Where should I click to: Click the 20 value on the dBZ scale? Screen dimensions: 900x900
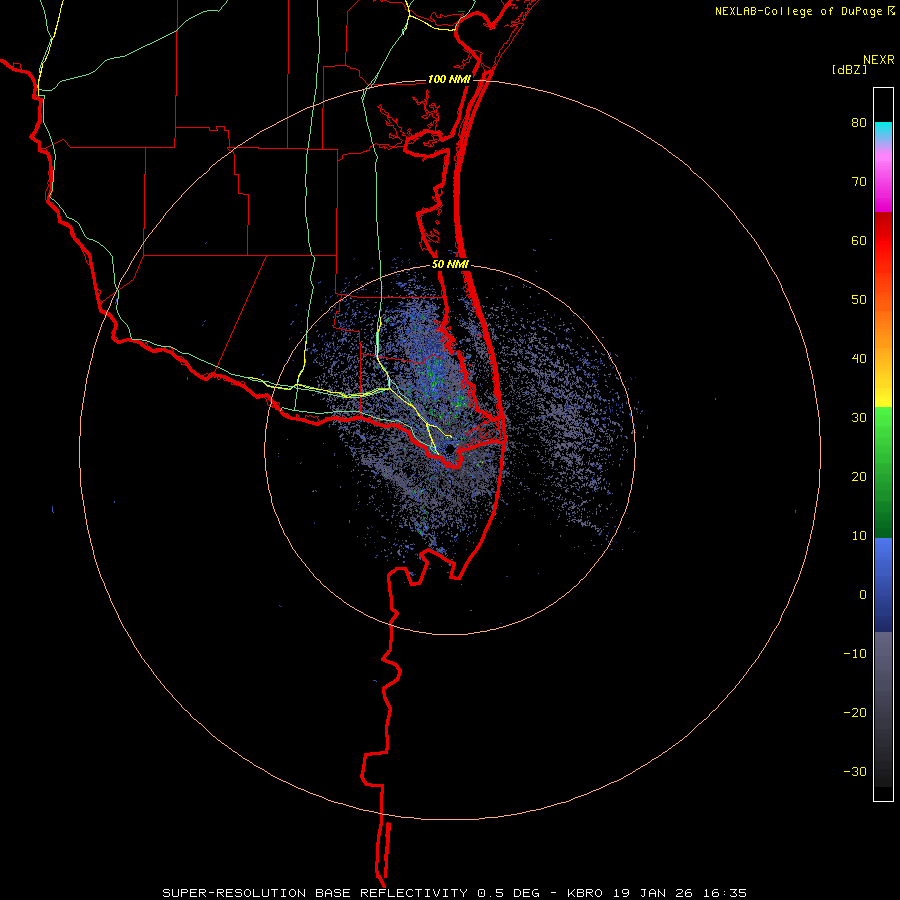[x=859, y=477]
